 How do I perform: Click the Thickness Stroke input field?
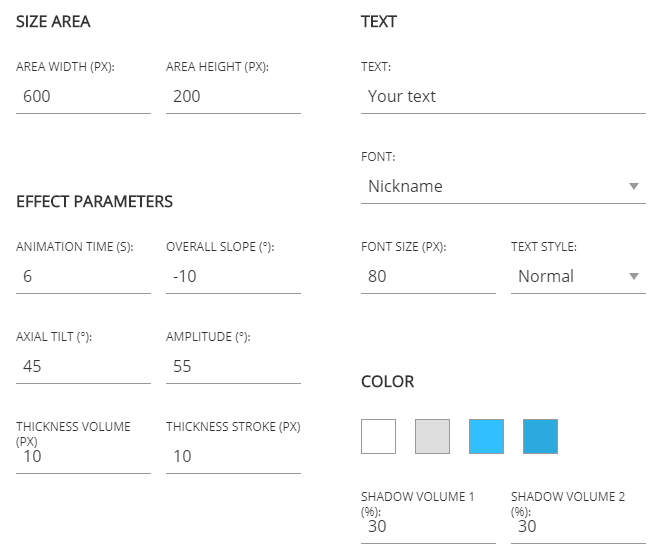click(233, 457)
